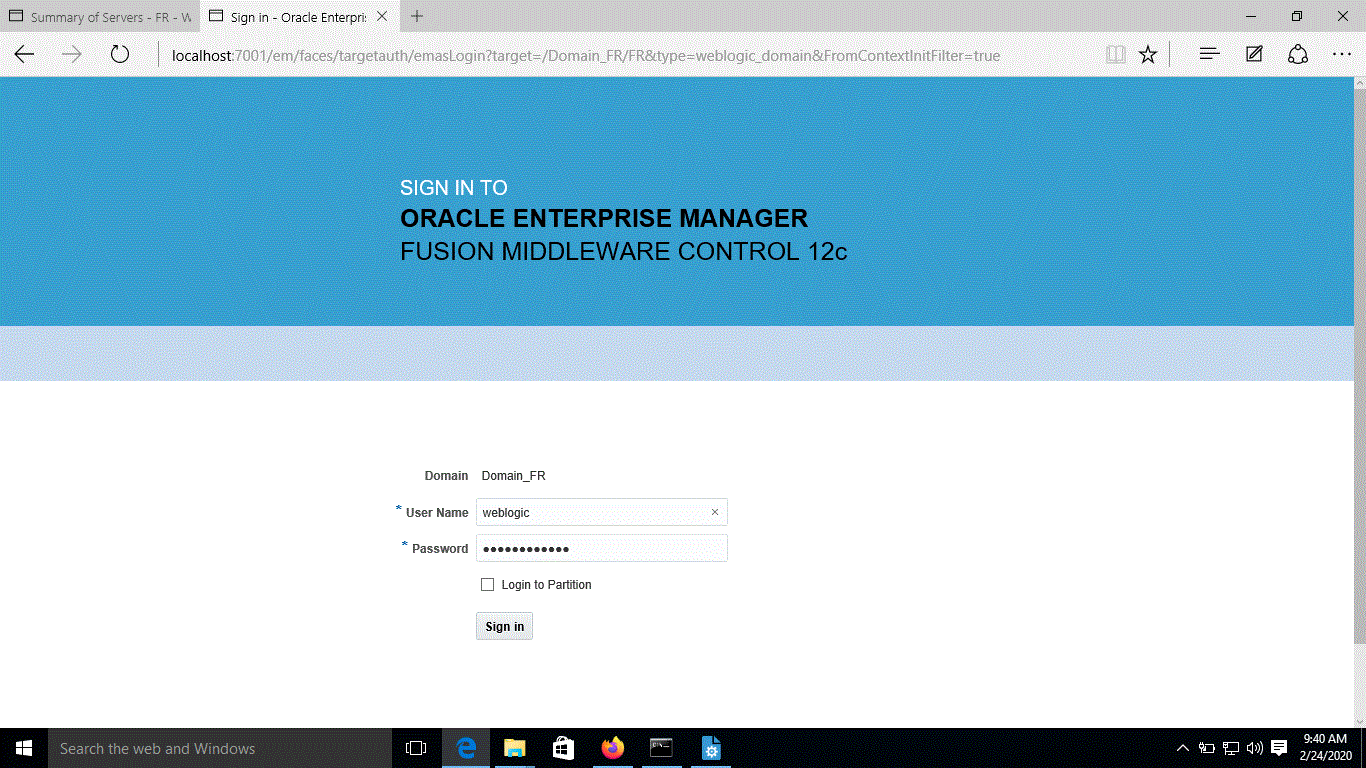Click the Sign in button
This screenshot has width=1366, height=768.
tap(504, 626)
